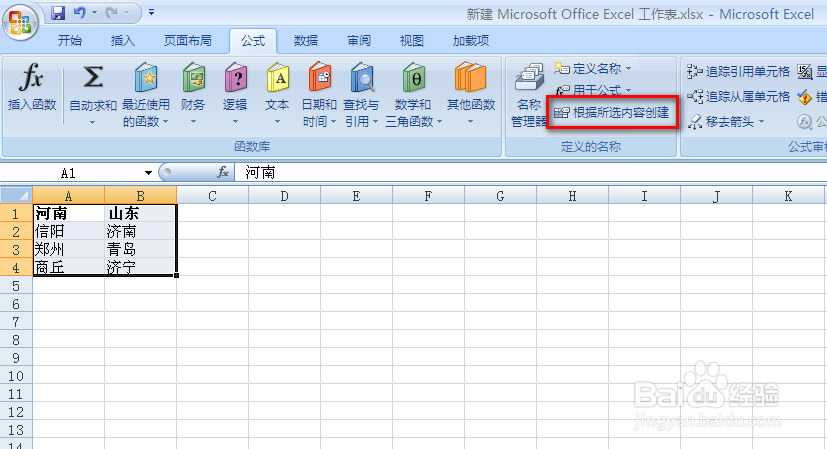Click 根据所选内容创建 button
Screen dimensions: 827x449
point(612,112)
